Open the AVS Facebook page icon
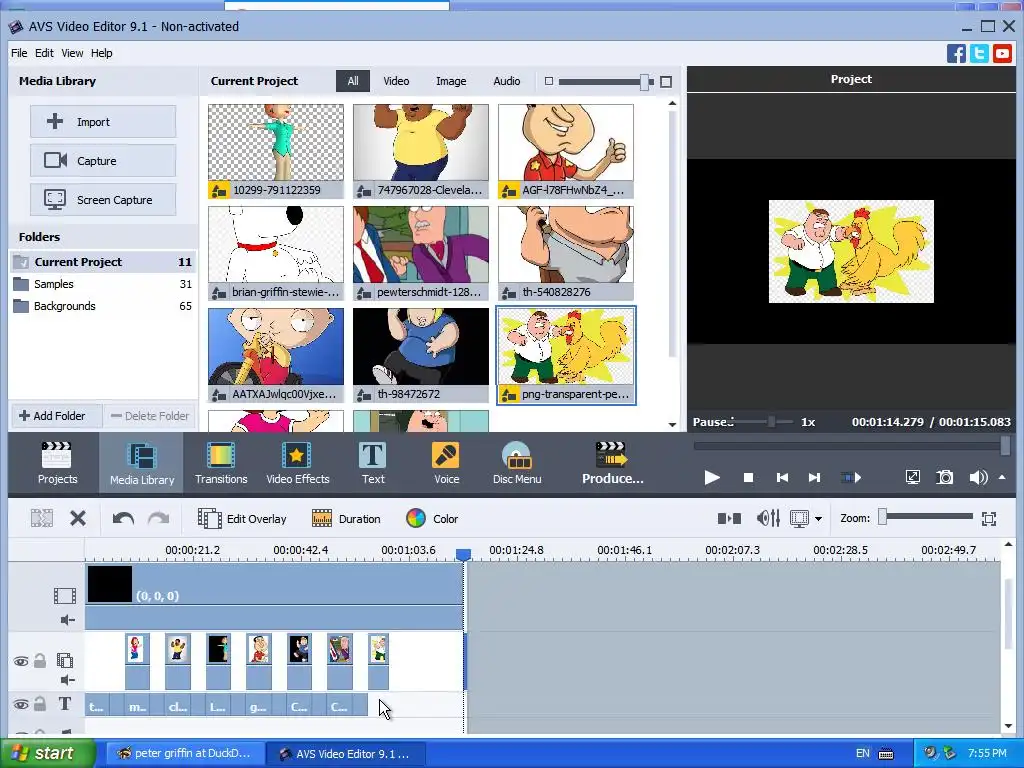This screenshot has width=1024, height=768. pyautogui.click(x=956, y=54)
